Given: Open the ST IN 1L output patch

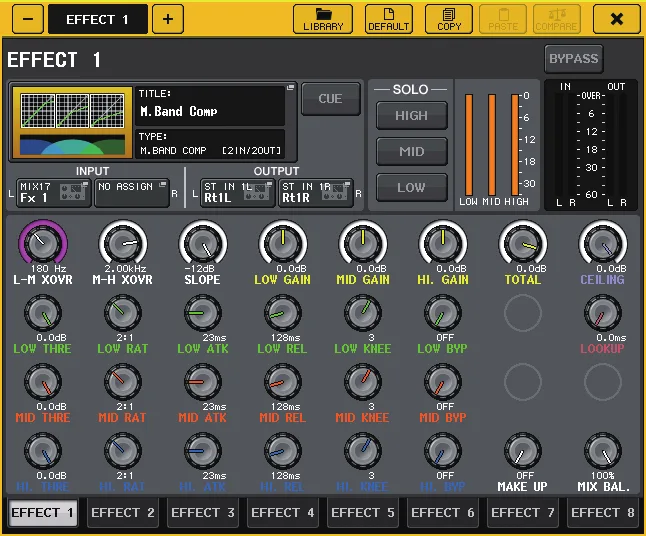Looking at the screenshot, I should tap(237, 192).
